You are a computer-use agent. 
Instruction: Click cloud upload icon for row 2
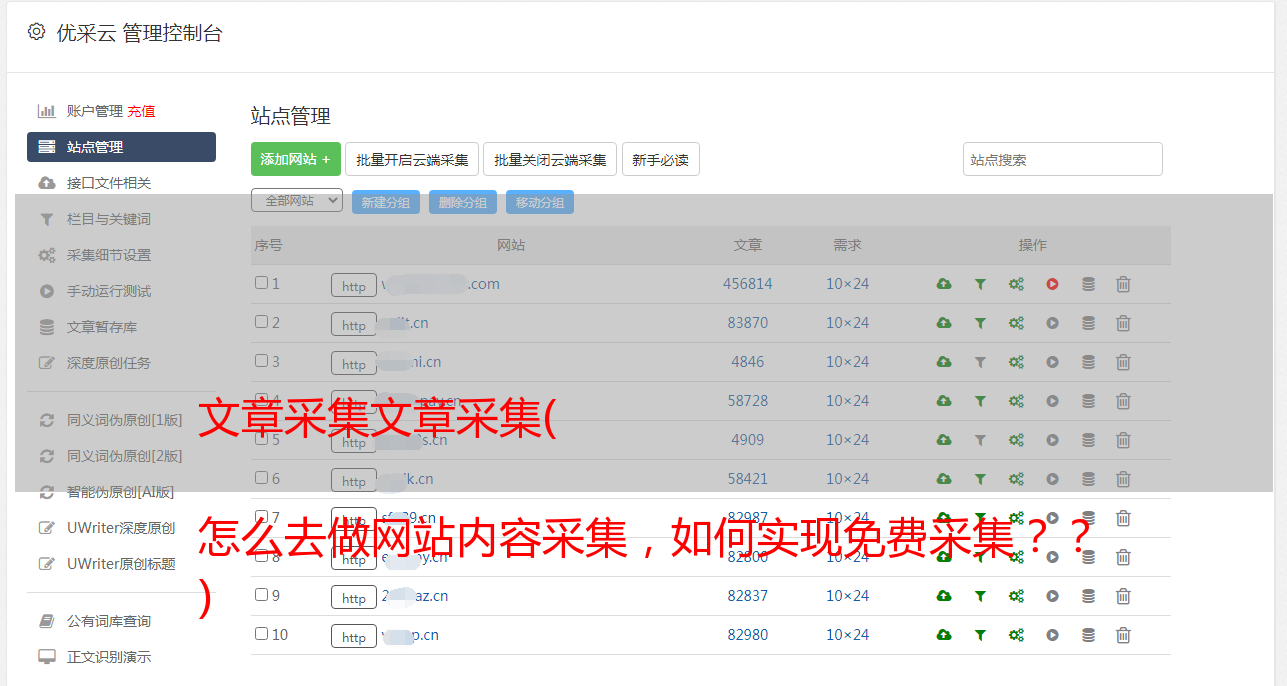944,323
